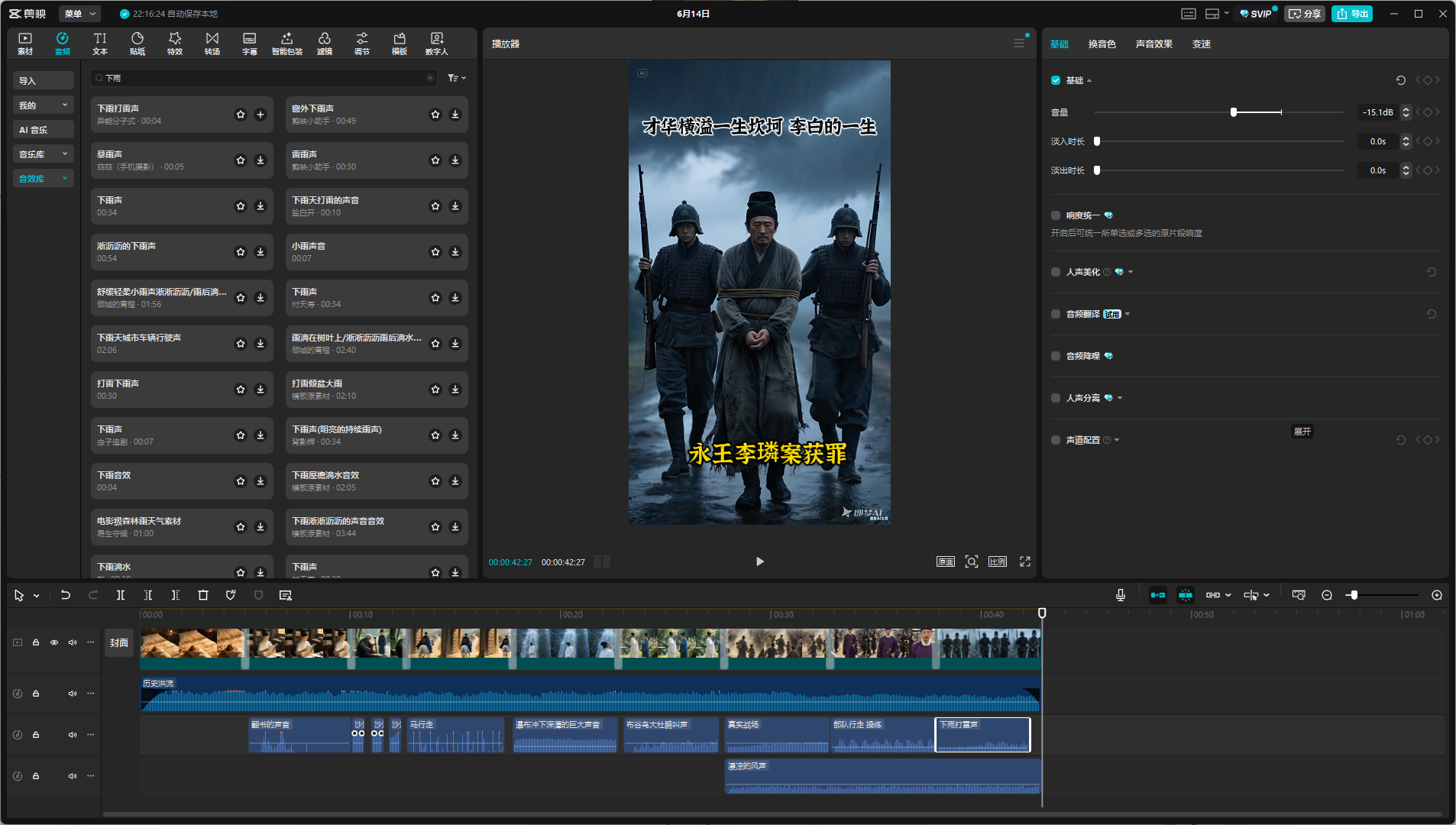Expand the 声道配置 options arrow

click(x=1117, y=440)
